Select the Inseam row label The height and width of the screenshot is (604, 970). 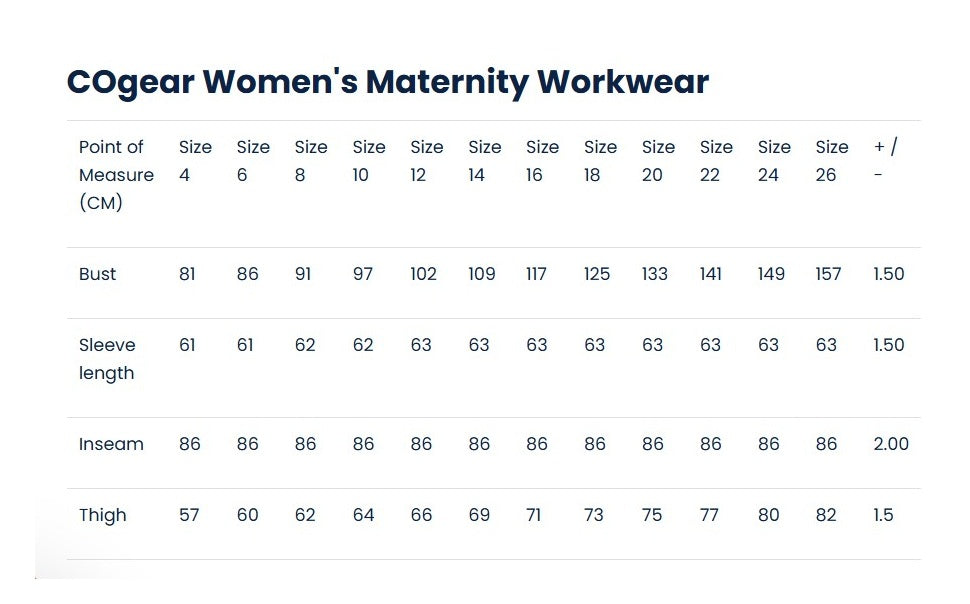click(111, 444)
